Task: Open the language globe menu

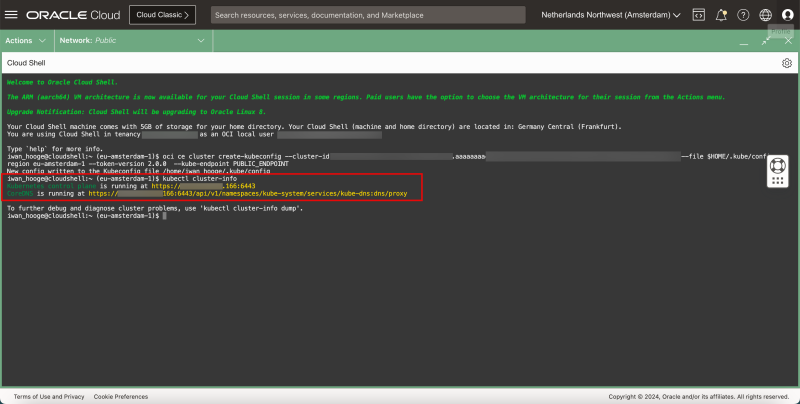Action: point(765,16)
